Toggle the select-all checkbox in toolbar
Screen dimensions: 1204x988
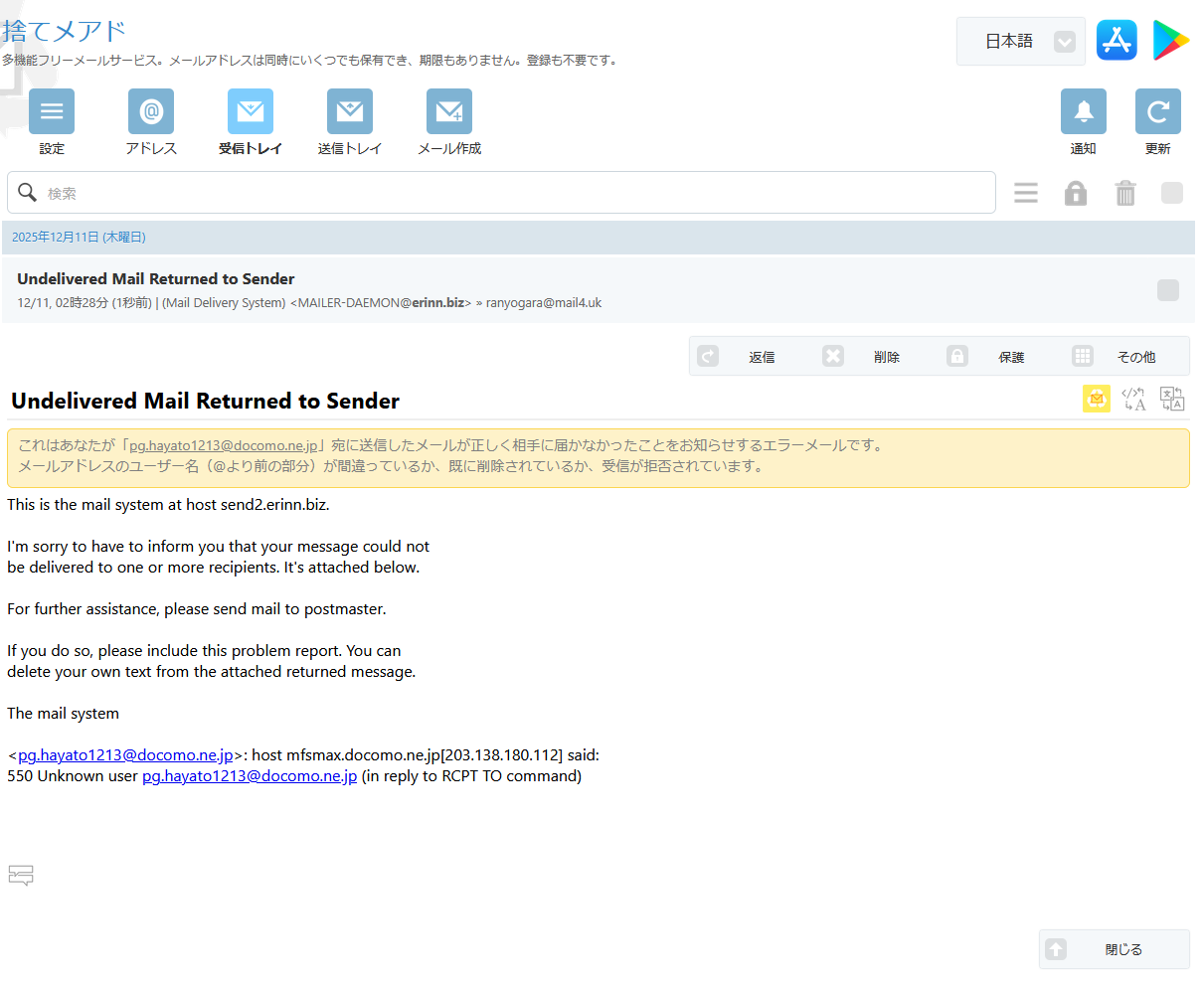point(1172,193)
